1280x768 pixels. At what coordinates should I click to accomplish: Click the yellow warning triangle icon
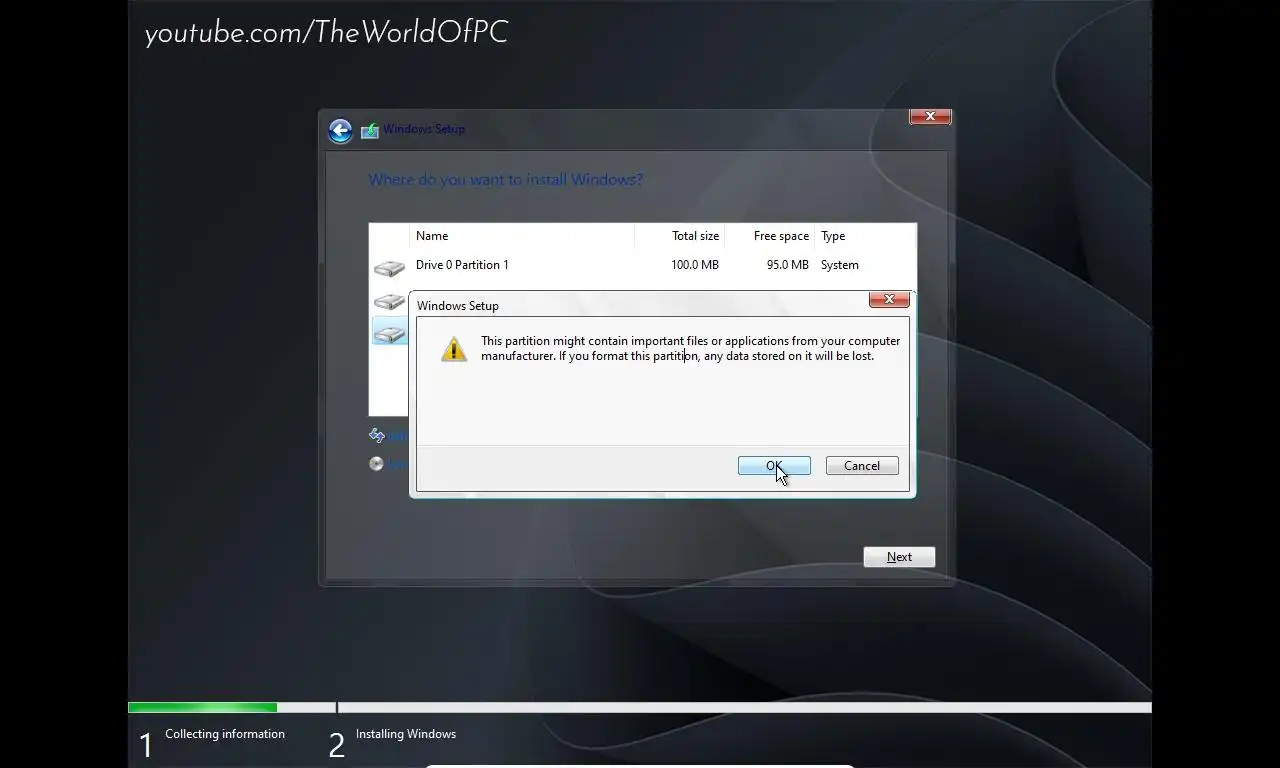tap(454, 348)
